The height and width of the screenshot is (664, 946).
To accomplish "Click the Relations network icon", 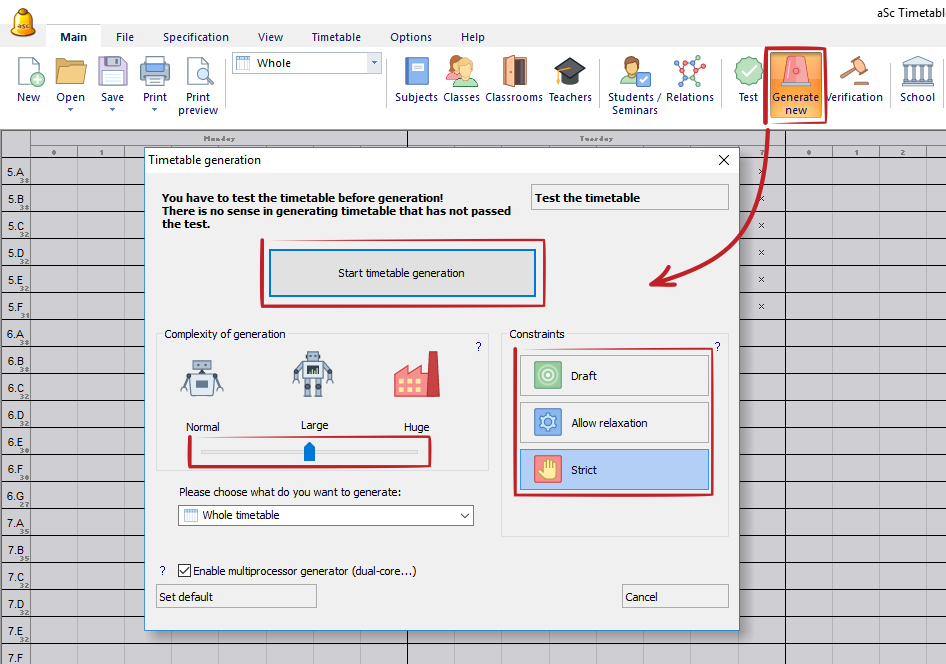I will [689, 73].
